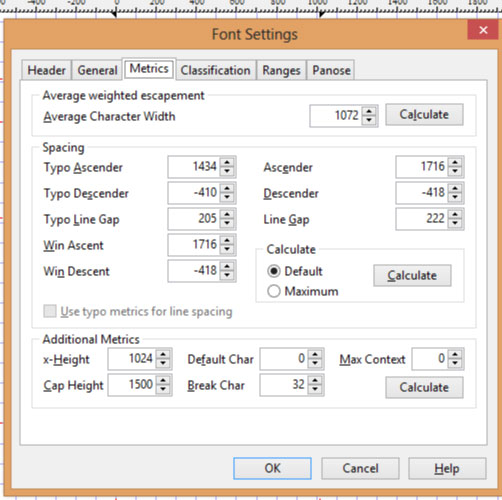Focus the Win Ascent field

pyautogui.click(x=194, y=245)
